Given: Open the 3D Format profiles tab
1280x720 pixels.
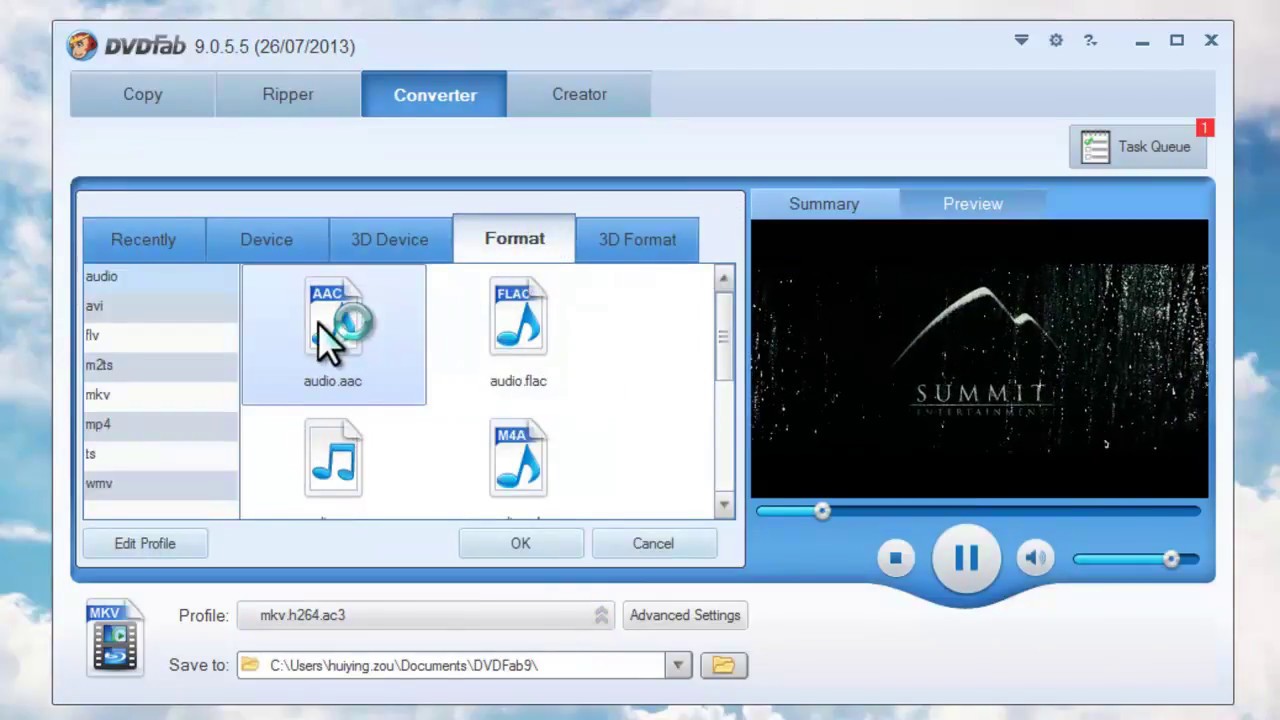Looking at the screenshot, I should pyautogui.click(x=637, y=240).
